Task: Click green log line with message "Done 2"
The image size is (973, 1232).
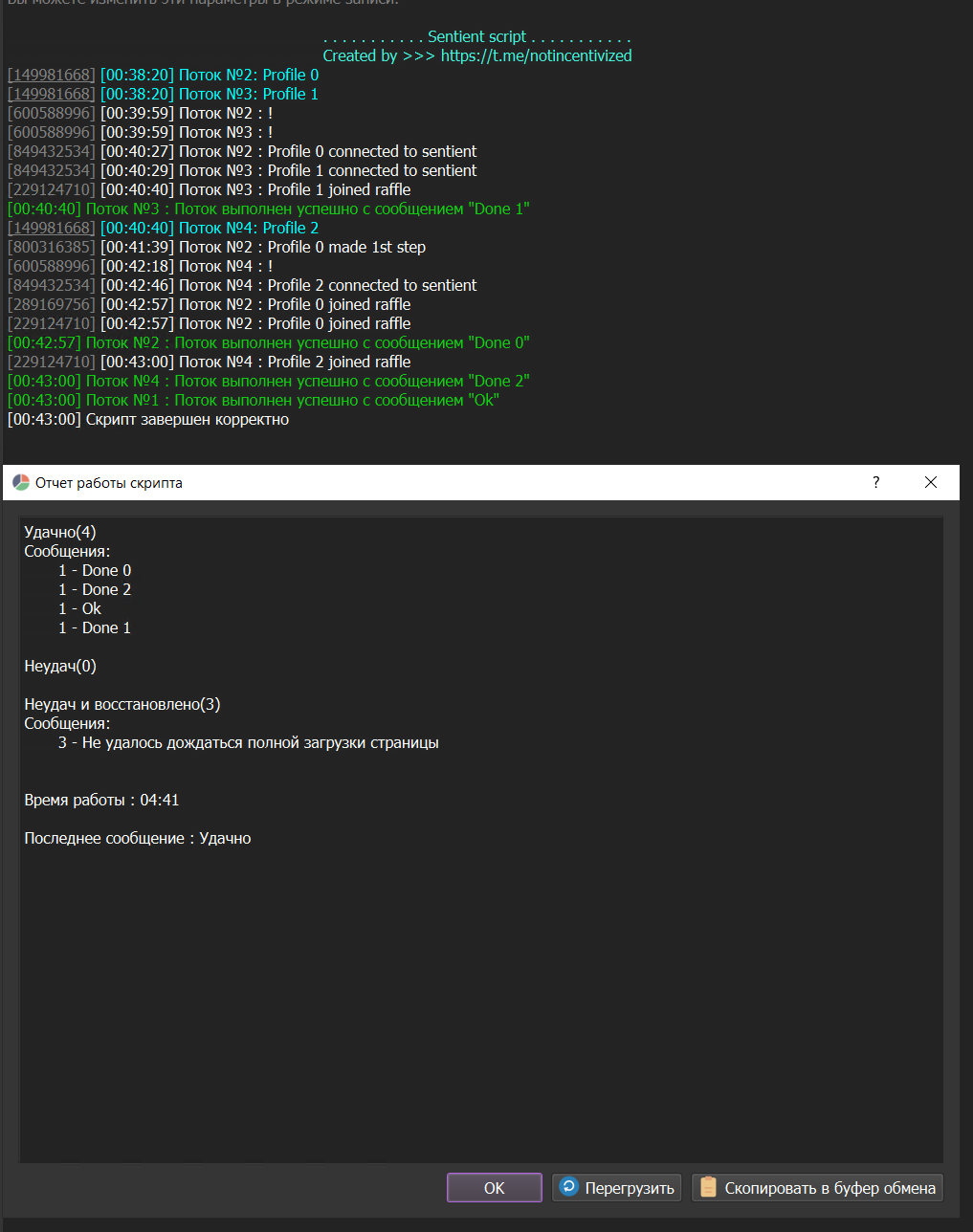Action: 269,381
